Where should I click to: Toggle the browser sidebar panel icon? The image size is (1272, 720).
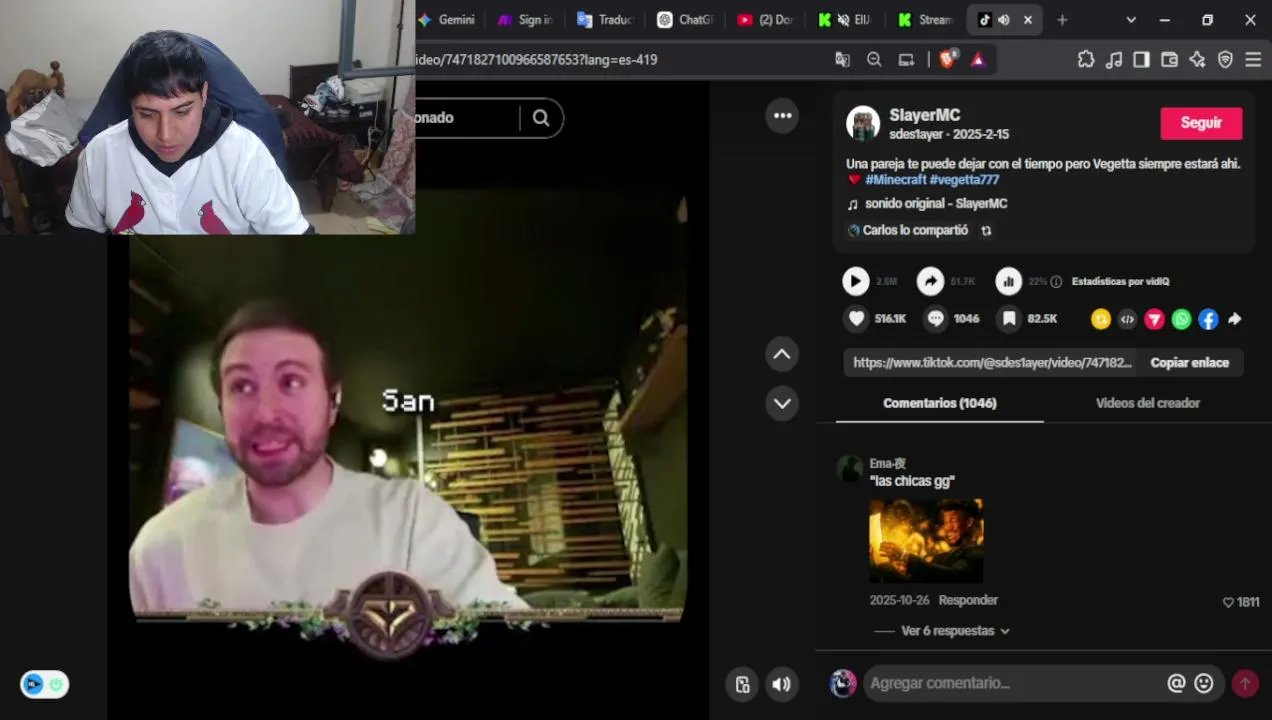(1141, 60)
